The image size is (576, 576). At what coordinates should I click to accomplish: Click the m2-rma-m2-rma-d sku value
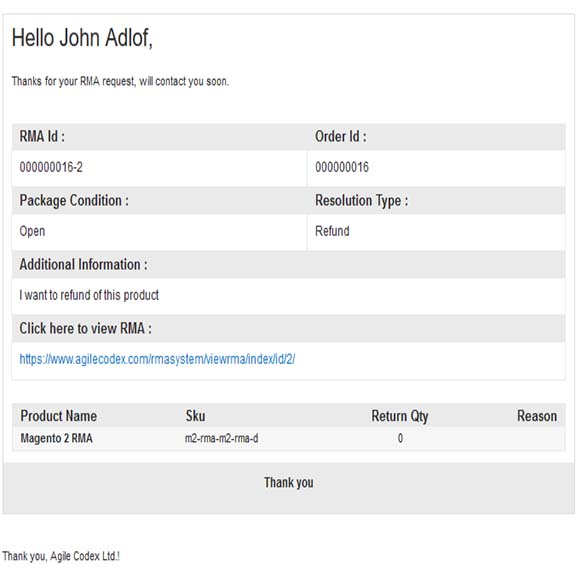pyautogui.click(x=222, y=438)
